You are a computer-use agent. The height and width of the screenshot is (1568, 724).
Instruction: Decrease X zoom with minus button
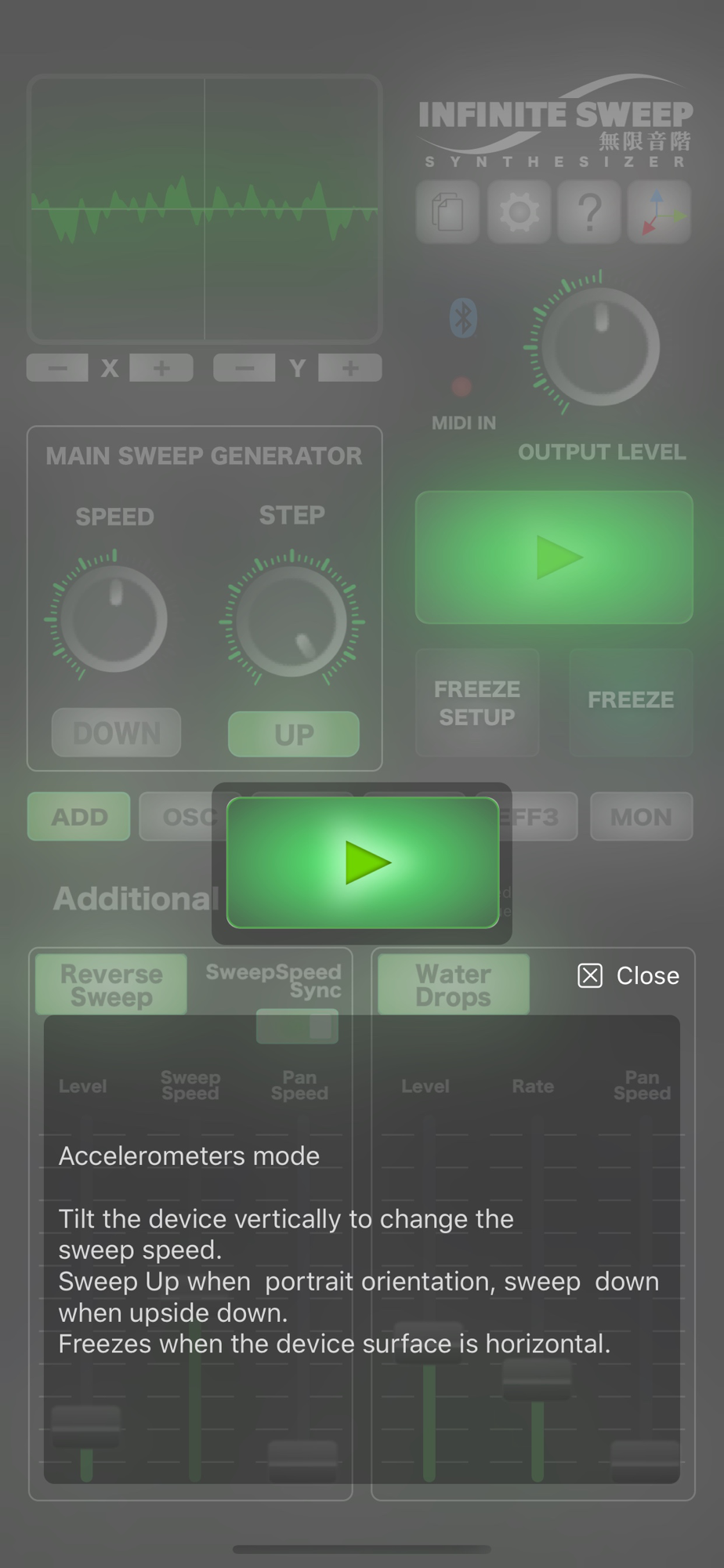(57, 368)
